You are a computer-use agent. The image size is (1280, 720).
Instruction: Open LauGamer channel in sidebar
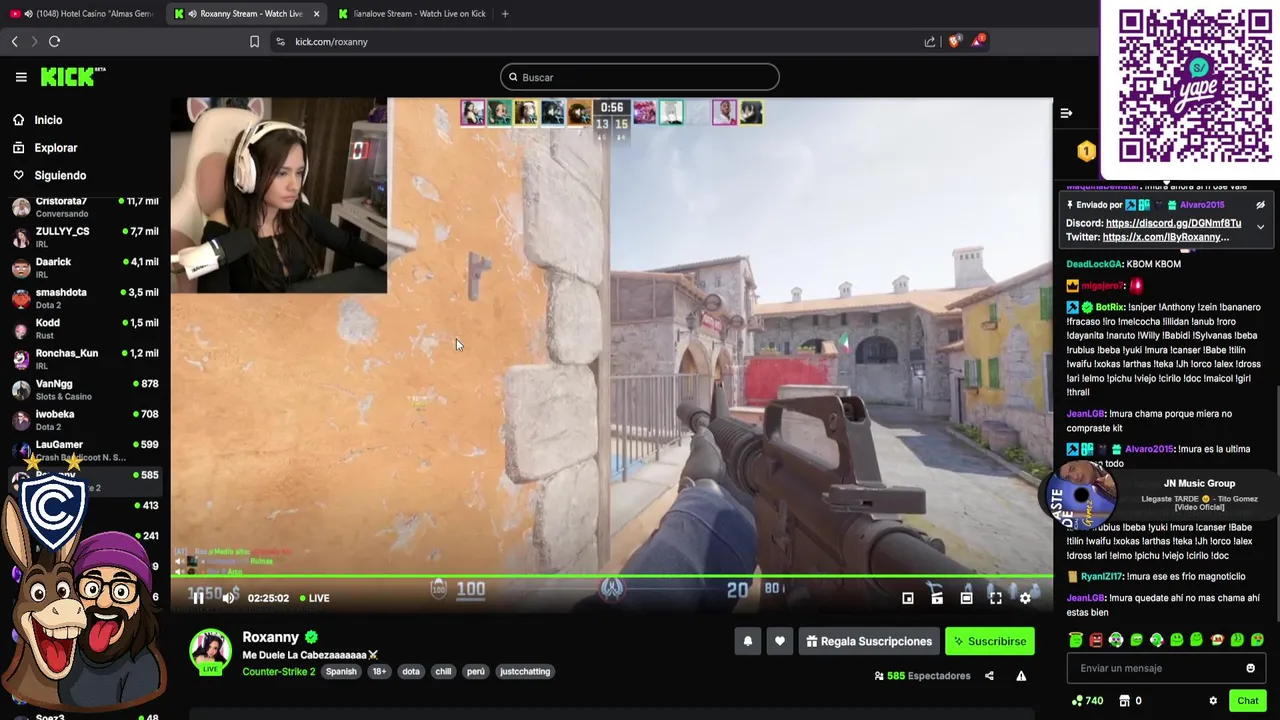click(x=85, y=451)
